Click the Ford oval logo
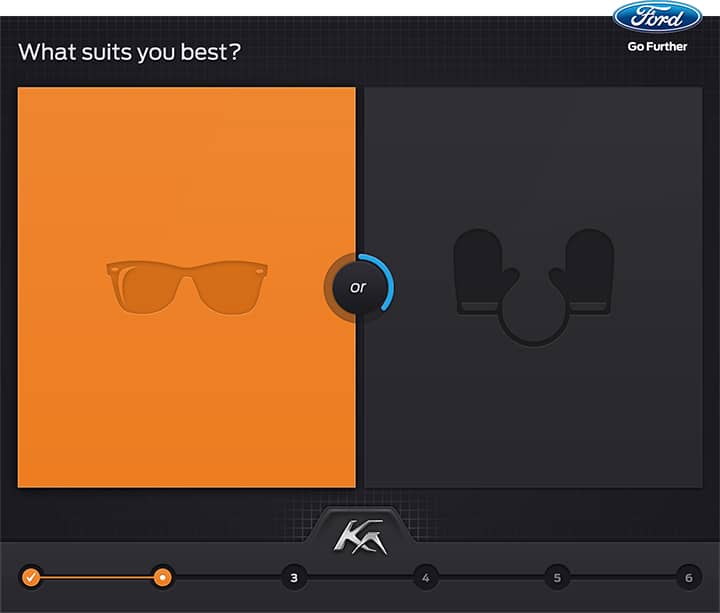 pyautogui.click(x=657, y=18)
